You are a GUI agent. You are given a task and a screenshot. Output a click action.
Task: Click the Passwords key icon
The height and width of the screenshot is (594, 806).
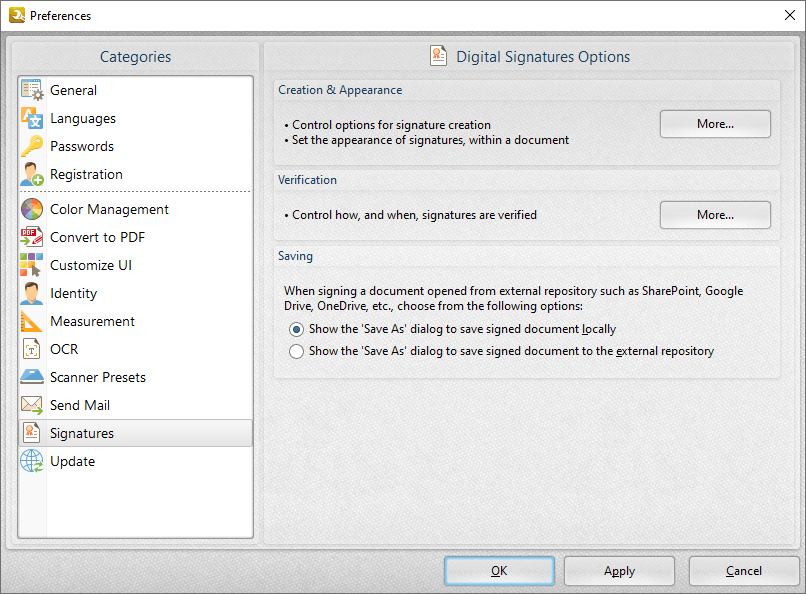[32, 146]
